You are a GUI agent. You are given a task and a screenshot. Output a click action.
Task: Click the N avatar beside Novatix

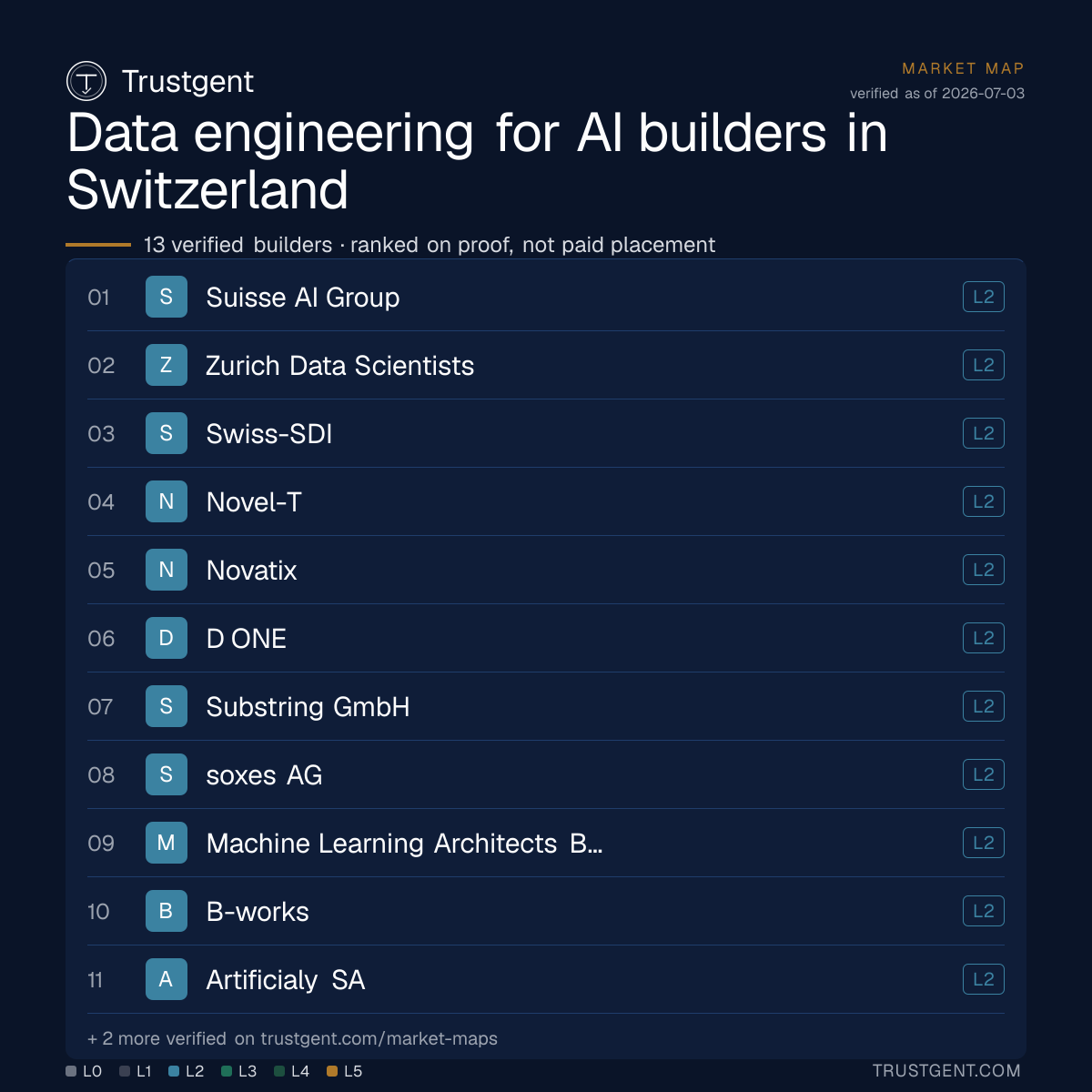[x=167, y=570]
